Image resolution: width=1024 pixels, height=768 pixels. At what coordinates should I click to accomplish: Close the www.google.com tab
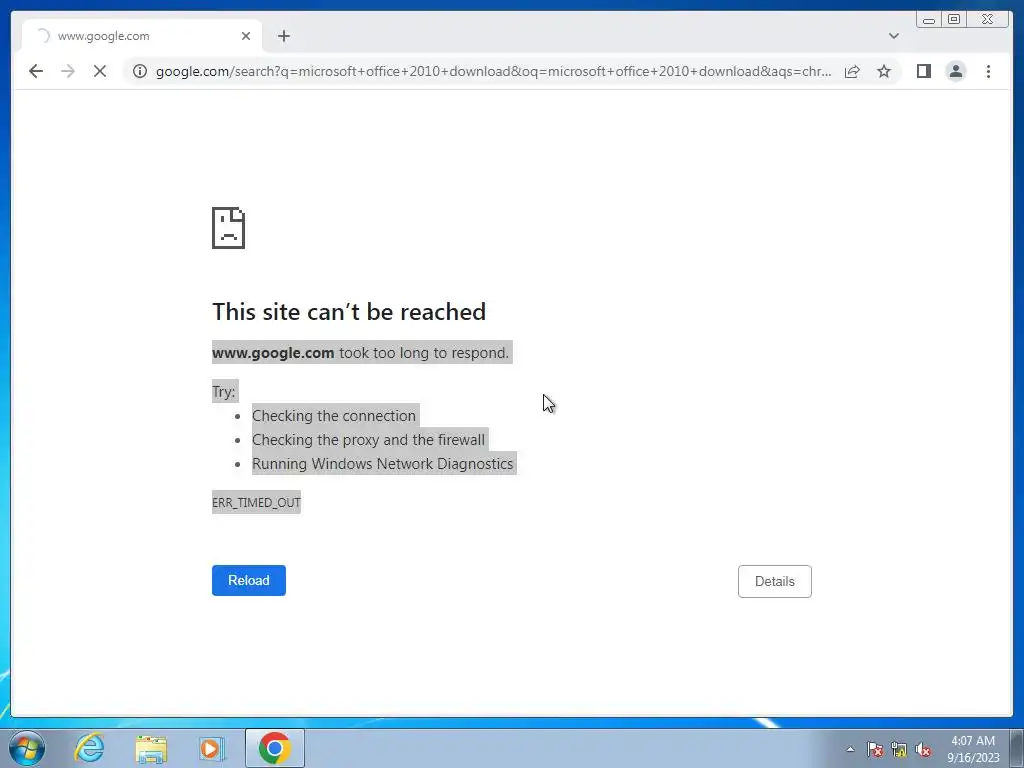point(246,36)
